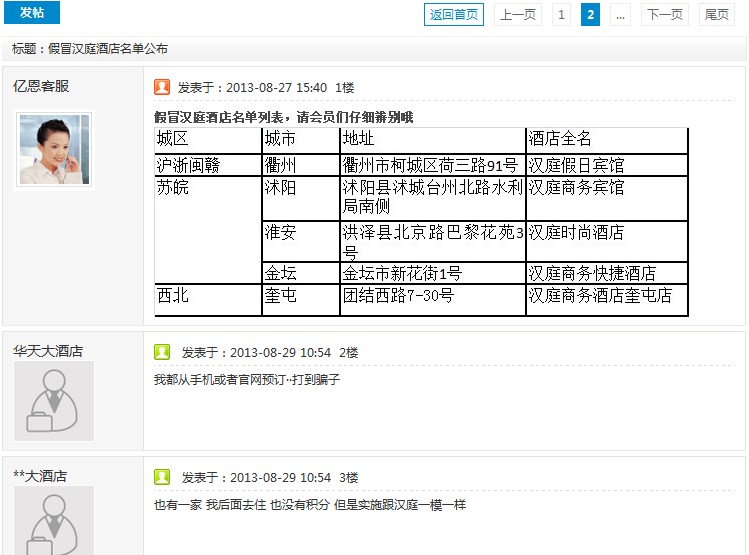This screenshot has height=555, width=749.
Task: Expand more pages via the ellipsis
Action: pos(620,14)
